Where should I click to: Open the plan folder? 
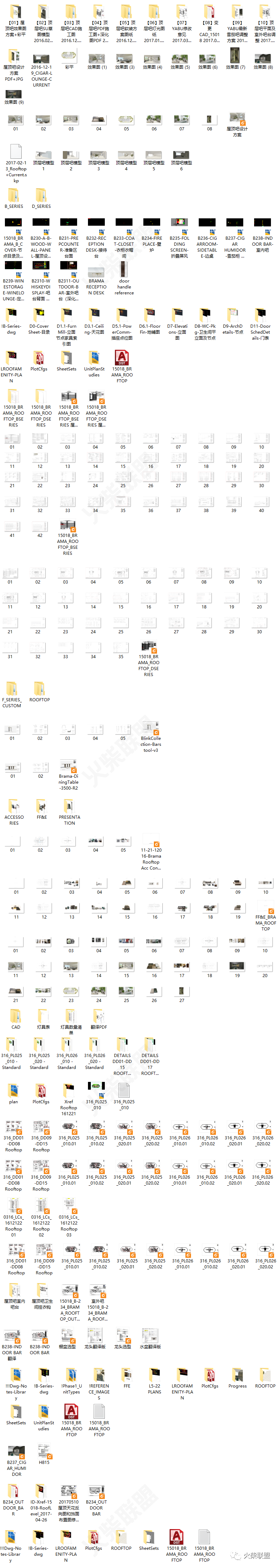(13, 1094)
